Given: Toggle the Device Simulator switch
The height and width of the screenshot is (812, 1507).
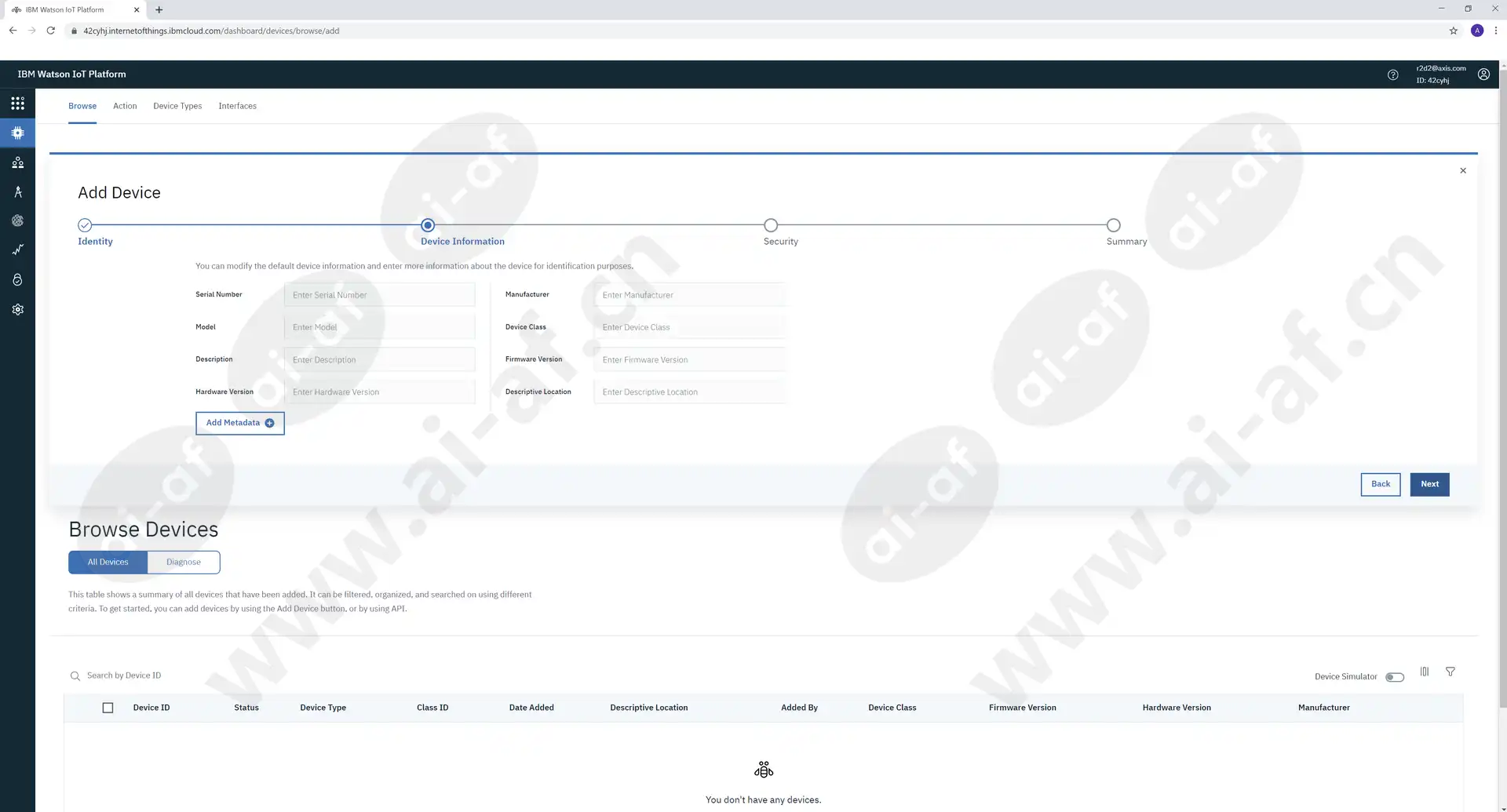Looking at the screenshot, I should click(x=1395, y=677).
